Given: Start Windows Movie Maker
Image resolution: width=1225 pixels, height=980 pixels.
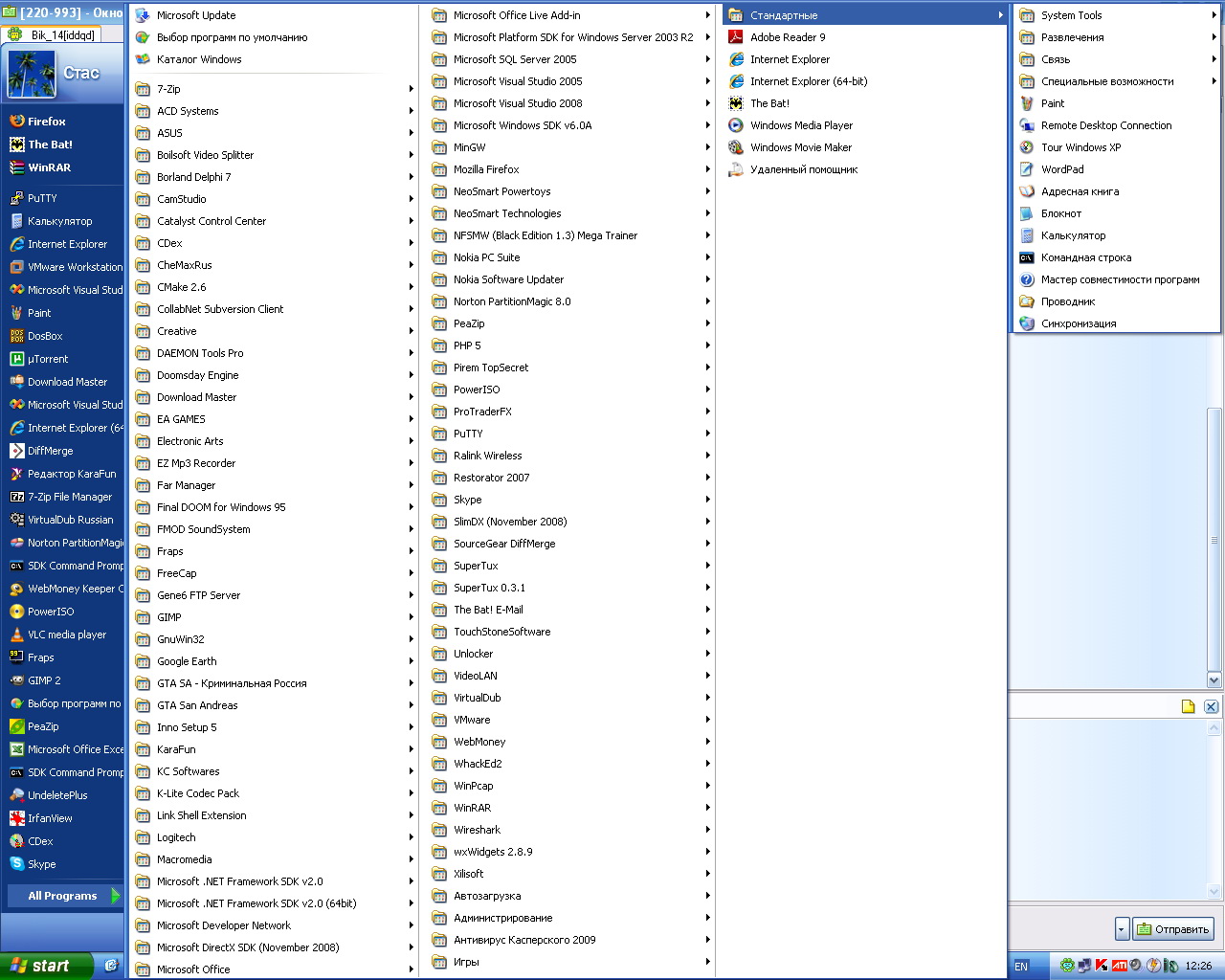Looking at the screenshot, I should (x=800, y=147).
